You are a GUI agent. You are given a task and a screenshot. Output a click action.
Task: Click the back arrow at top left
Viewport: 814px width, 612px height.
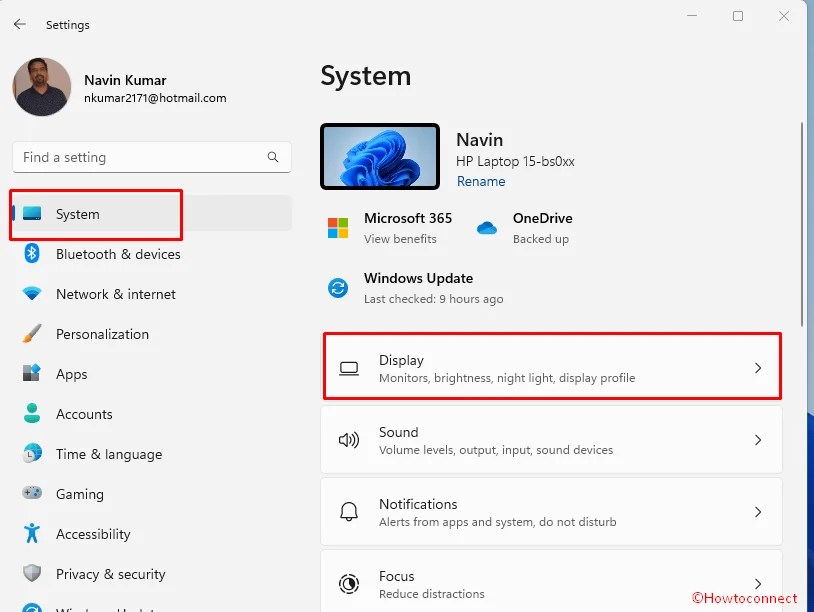pos(20,24)
